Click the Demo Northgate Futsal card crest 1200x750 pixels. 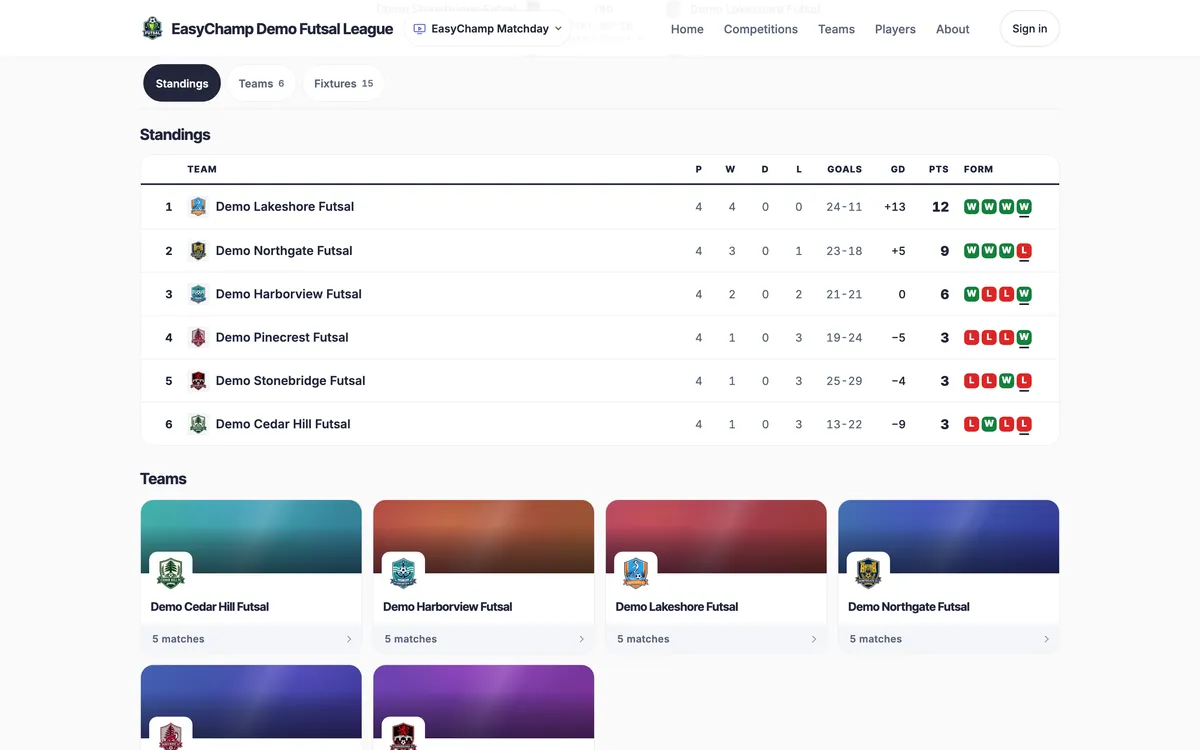pos(869,573)
